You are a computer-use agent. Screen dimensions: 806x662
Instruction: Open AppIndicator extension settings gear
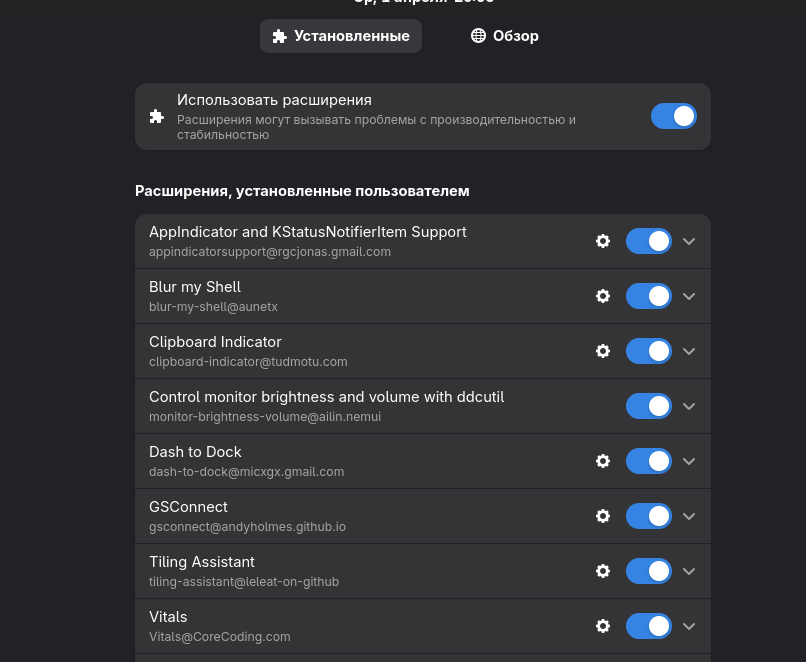(x=602, y=241)
